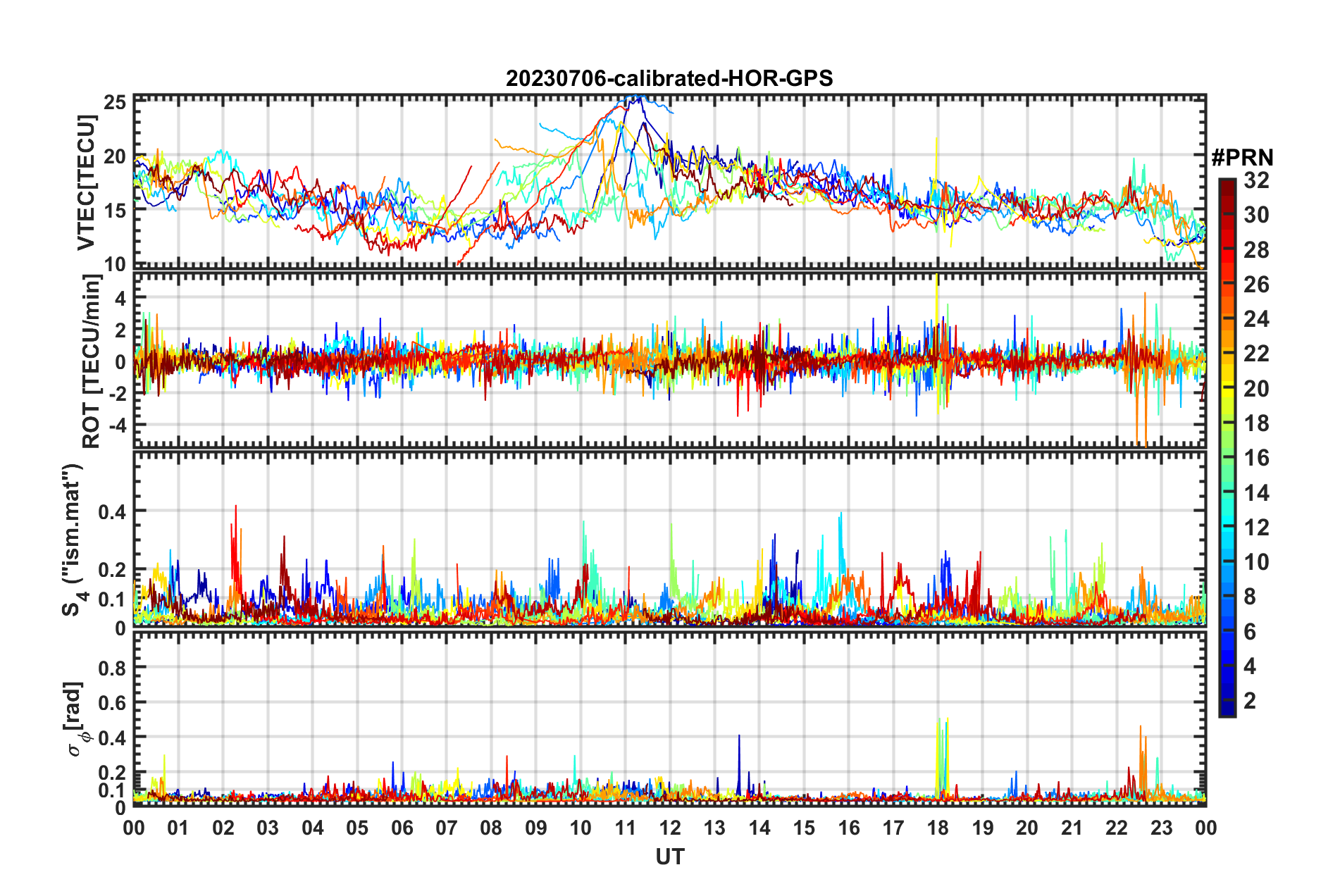
Task: Select the VTEC[TECU] y-axis label
Action: tap(86, 183)
